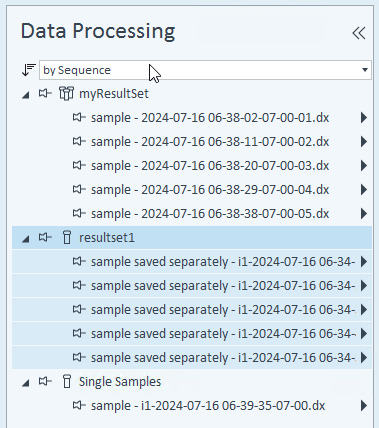Click pin icon of sample i1-2024-07-16 06-39-35-07-00.dx

[79, 406]
